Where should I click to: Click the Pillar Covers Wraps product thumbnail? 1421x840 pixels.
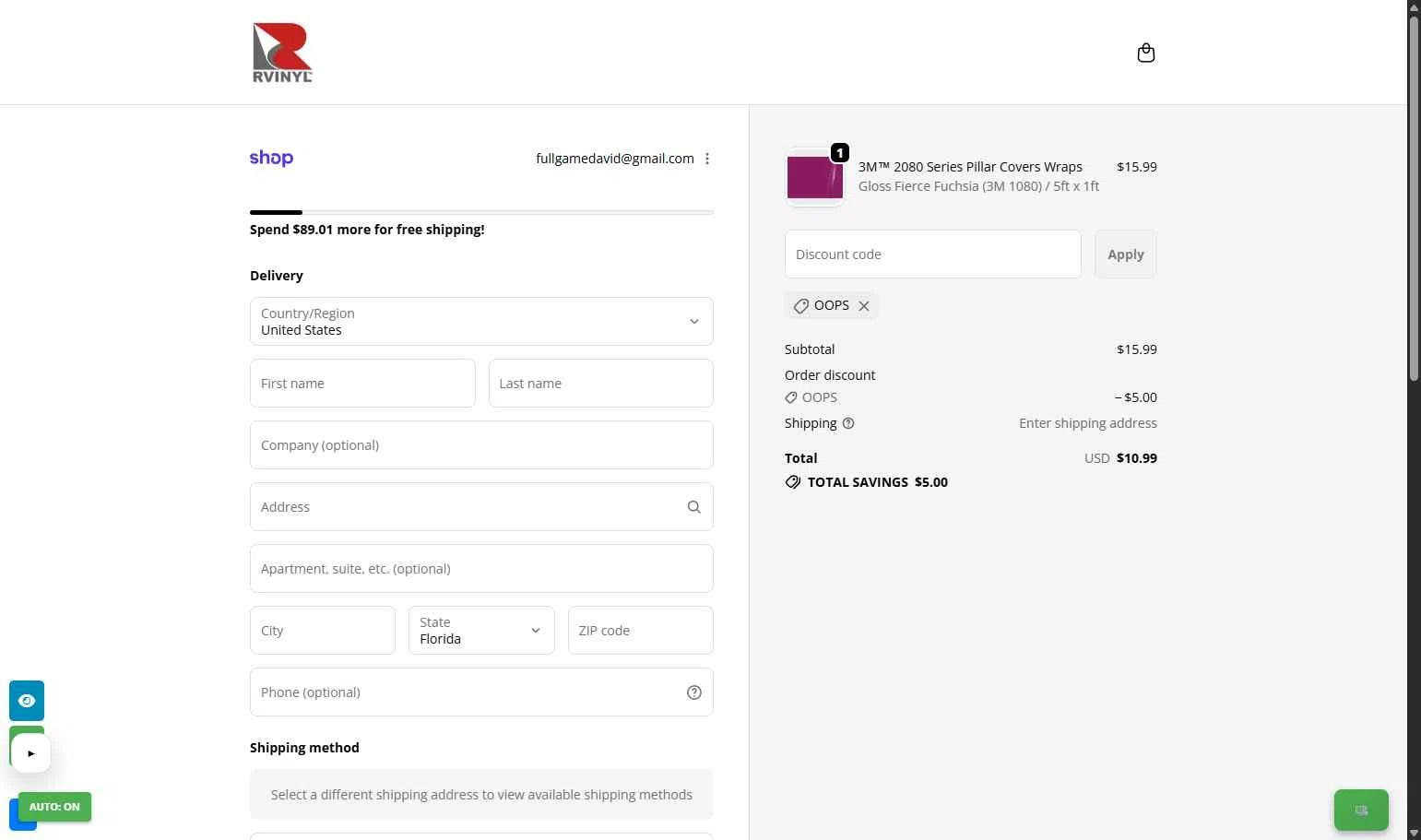(x=815, y=177)
